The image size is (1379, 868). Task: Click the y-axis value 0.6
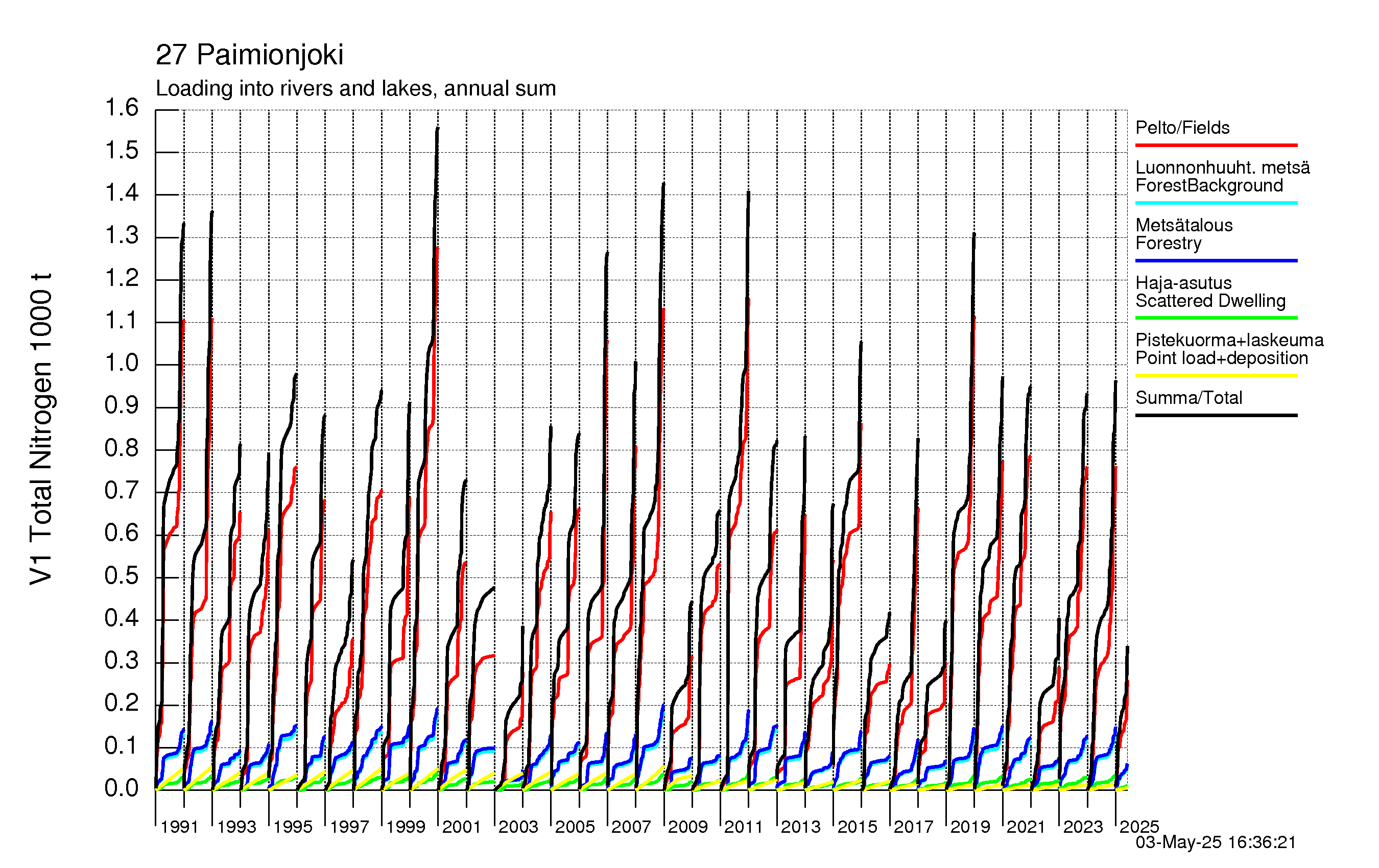pyautogui.click(x=122, y=534)
